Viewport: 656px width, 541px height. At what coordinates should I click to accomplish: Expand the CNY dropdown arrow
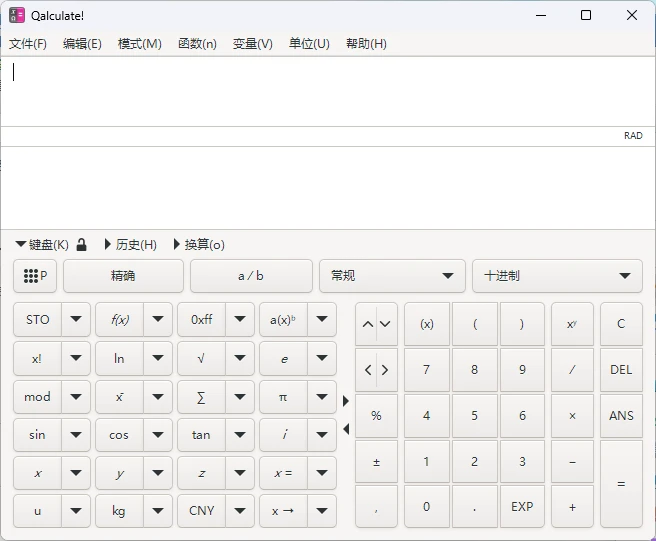(240, 511)
